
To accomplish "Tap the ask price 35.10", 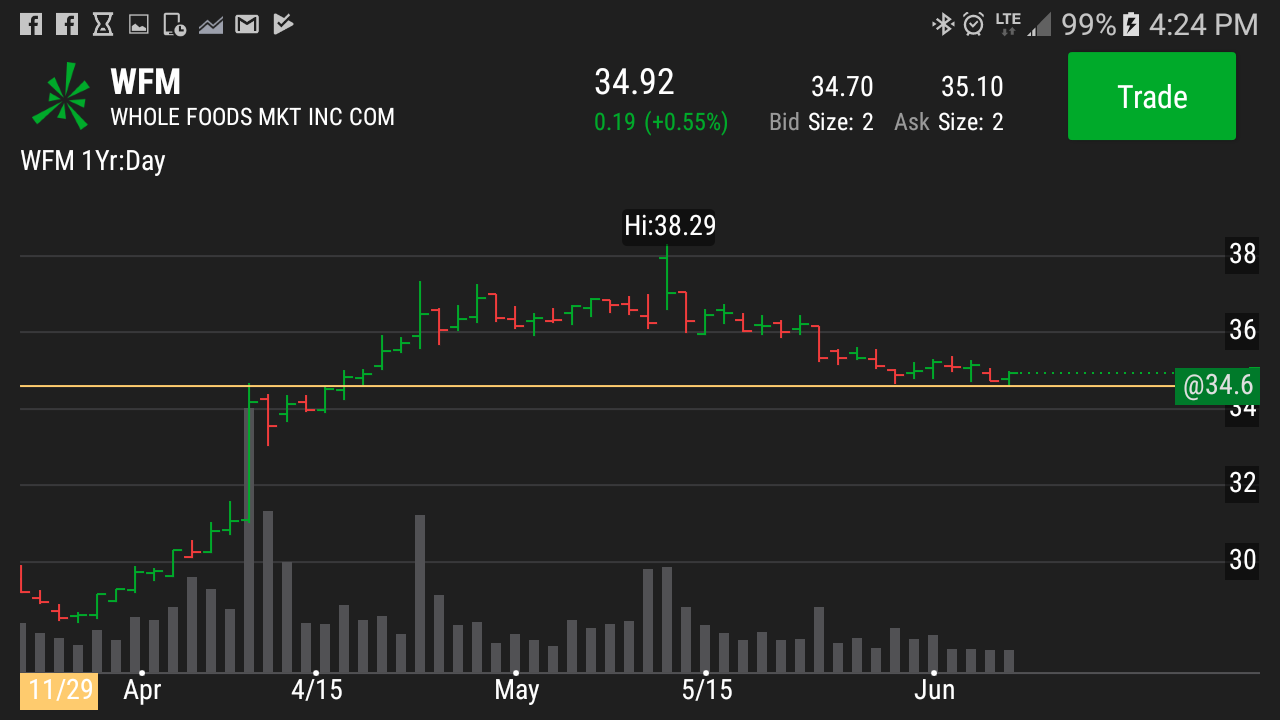I will [972, 87].
